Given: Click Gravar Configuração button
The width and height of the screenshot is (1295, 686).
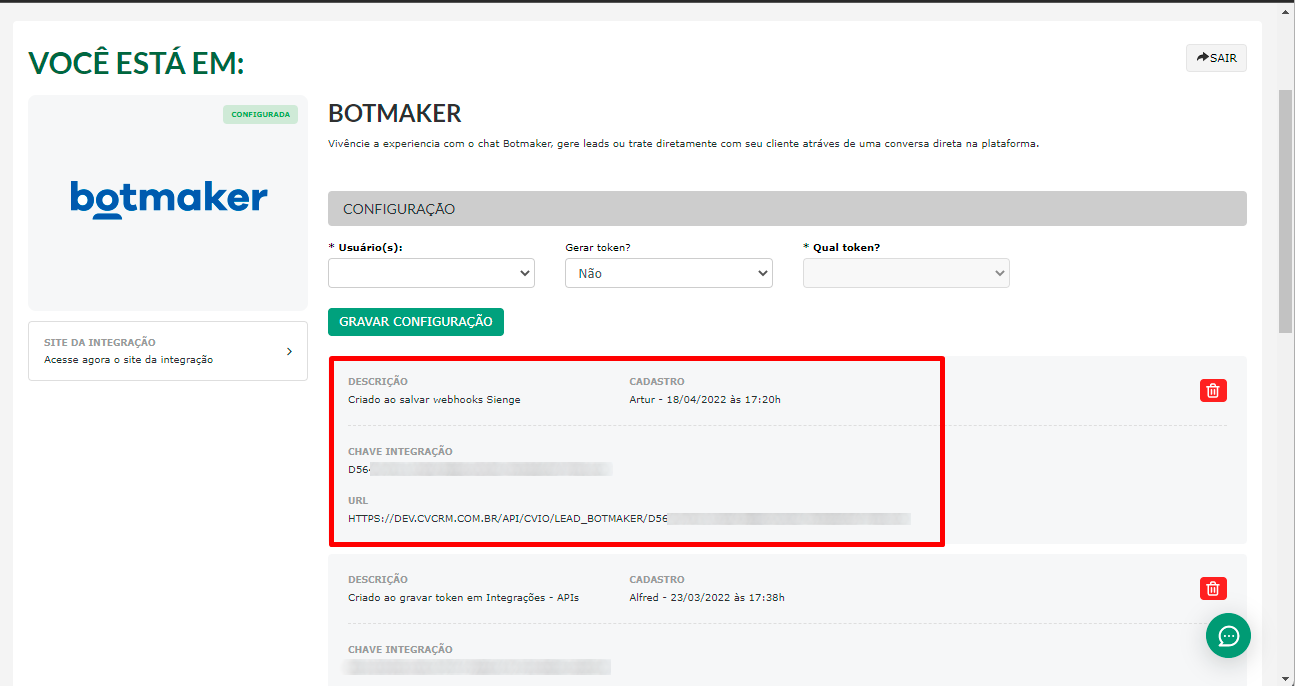Looking at the screenshot, I should pos(416,321).
